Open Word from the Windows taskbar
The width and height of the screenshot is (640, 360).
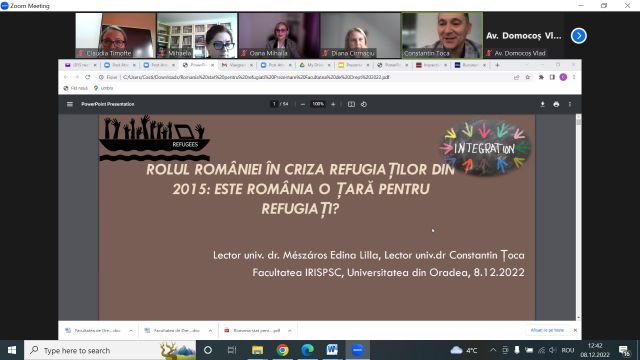point(332,350)
